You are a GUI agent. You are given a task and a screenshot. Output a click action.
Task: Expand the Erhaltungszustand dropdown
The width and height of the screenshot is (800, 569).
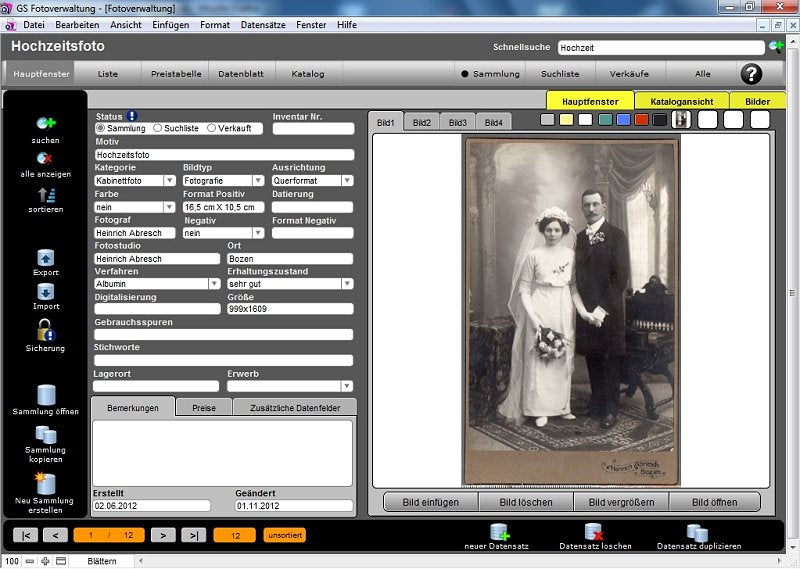[x=346, y=284]
